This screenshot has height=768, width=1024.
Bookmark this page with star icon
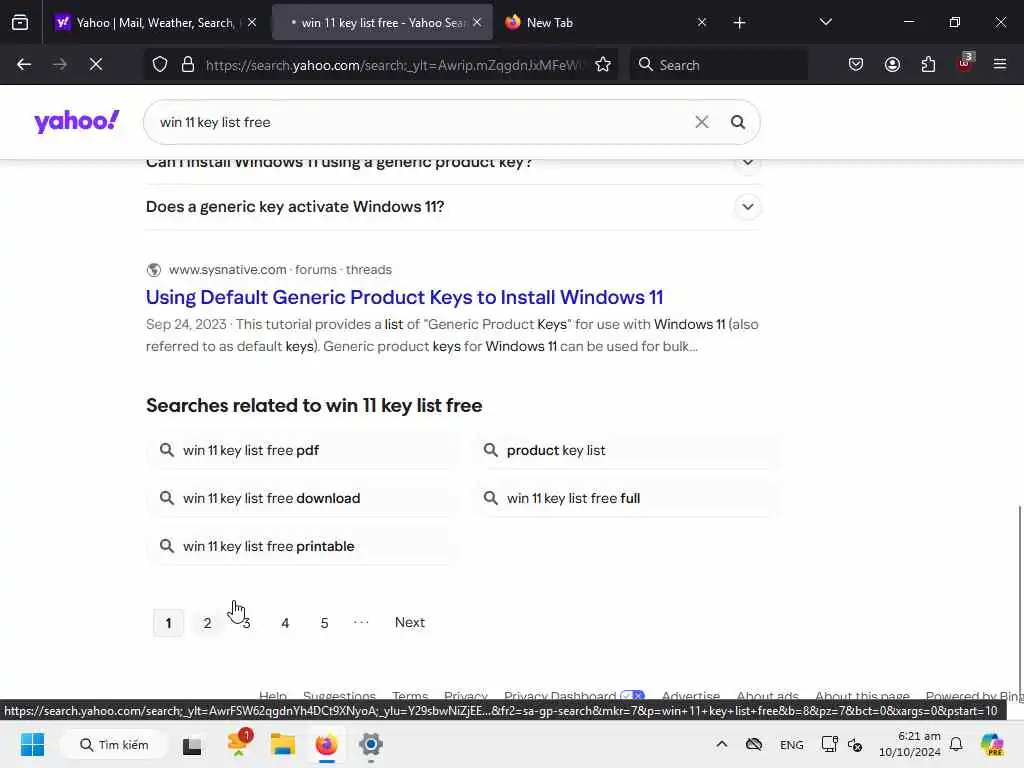click(603, 65)
